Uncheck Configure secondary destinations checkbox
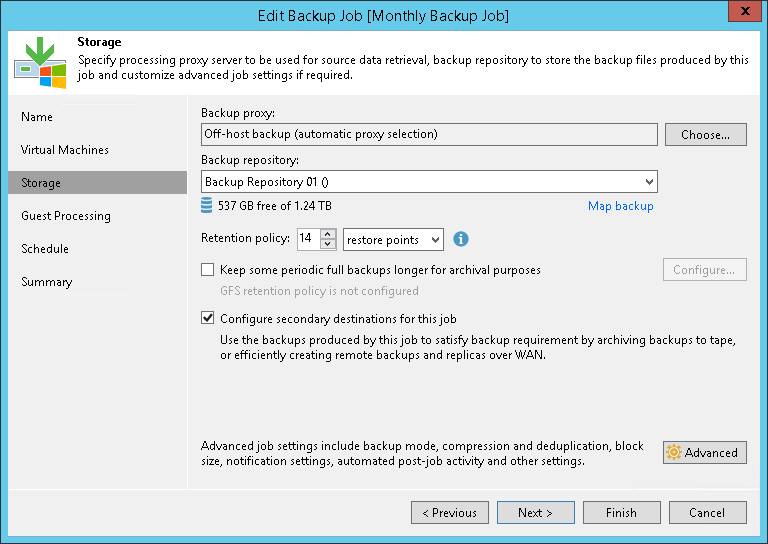 tap(208, 319)
